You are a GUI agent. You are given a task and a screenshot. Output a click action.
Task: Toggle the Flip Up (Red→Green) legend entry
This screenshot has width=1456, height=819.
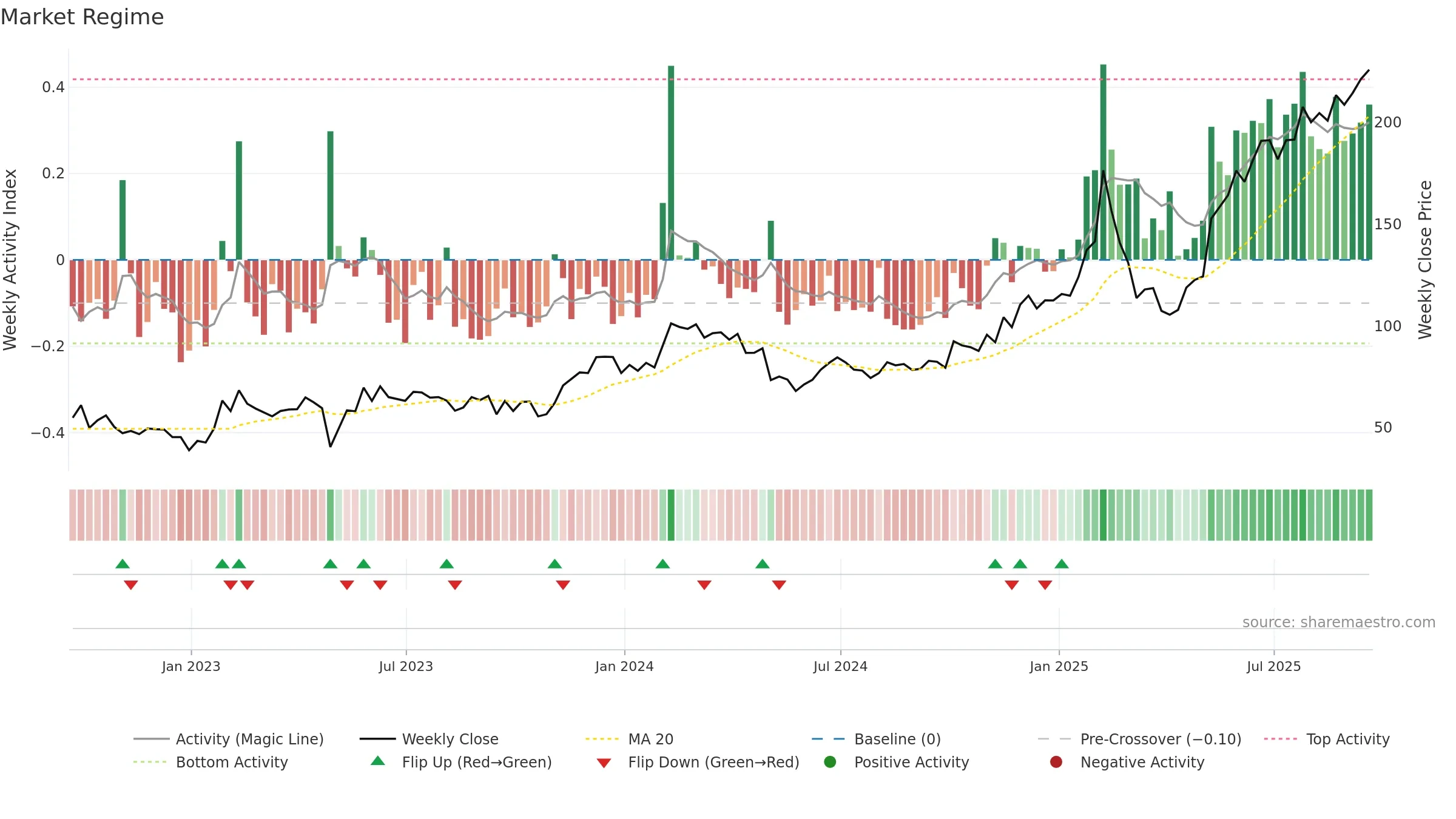point(461,762)
